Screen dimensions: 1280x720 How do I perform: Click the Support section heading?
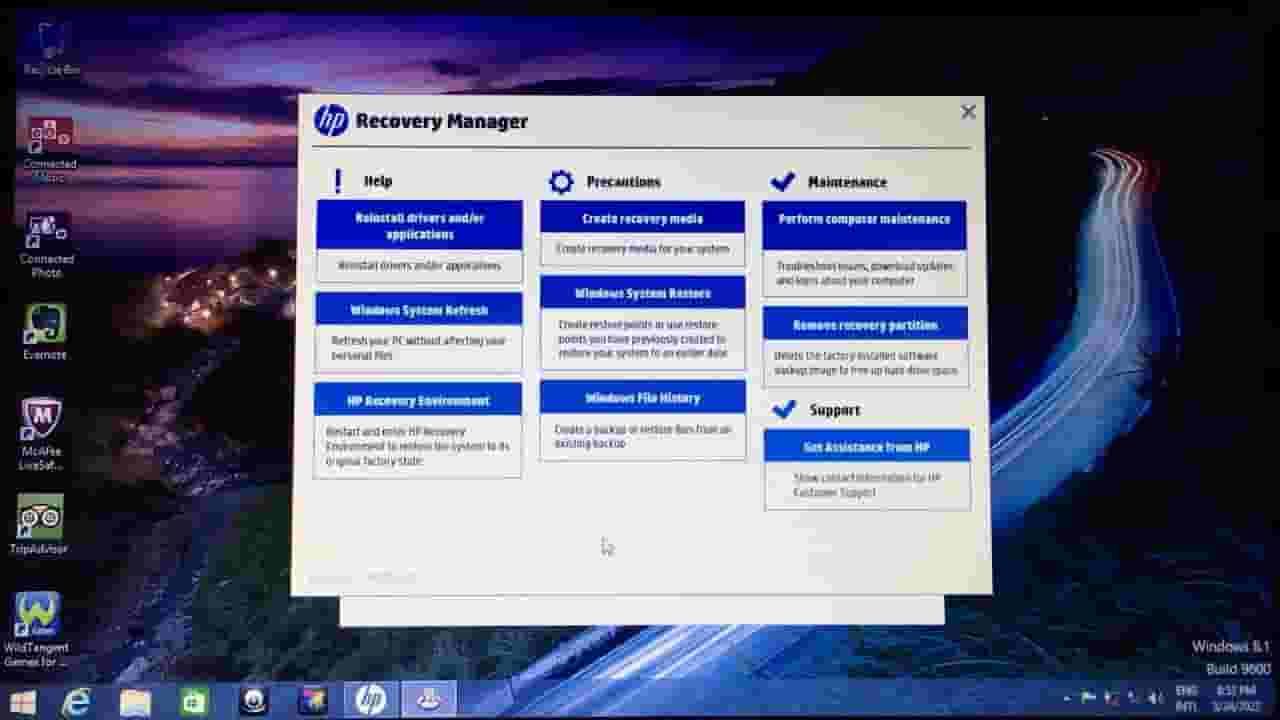tap(835, 410)
